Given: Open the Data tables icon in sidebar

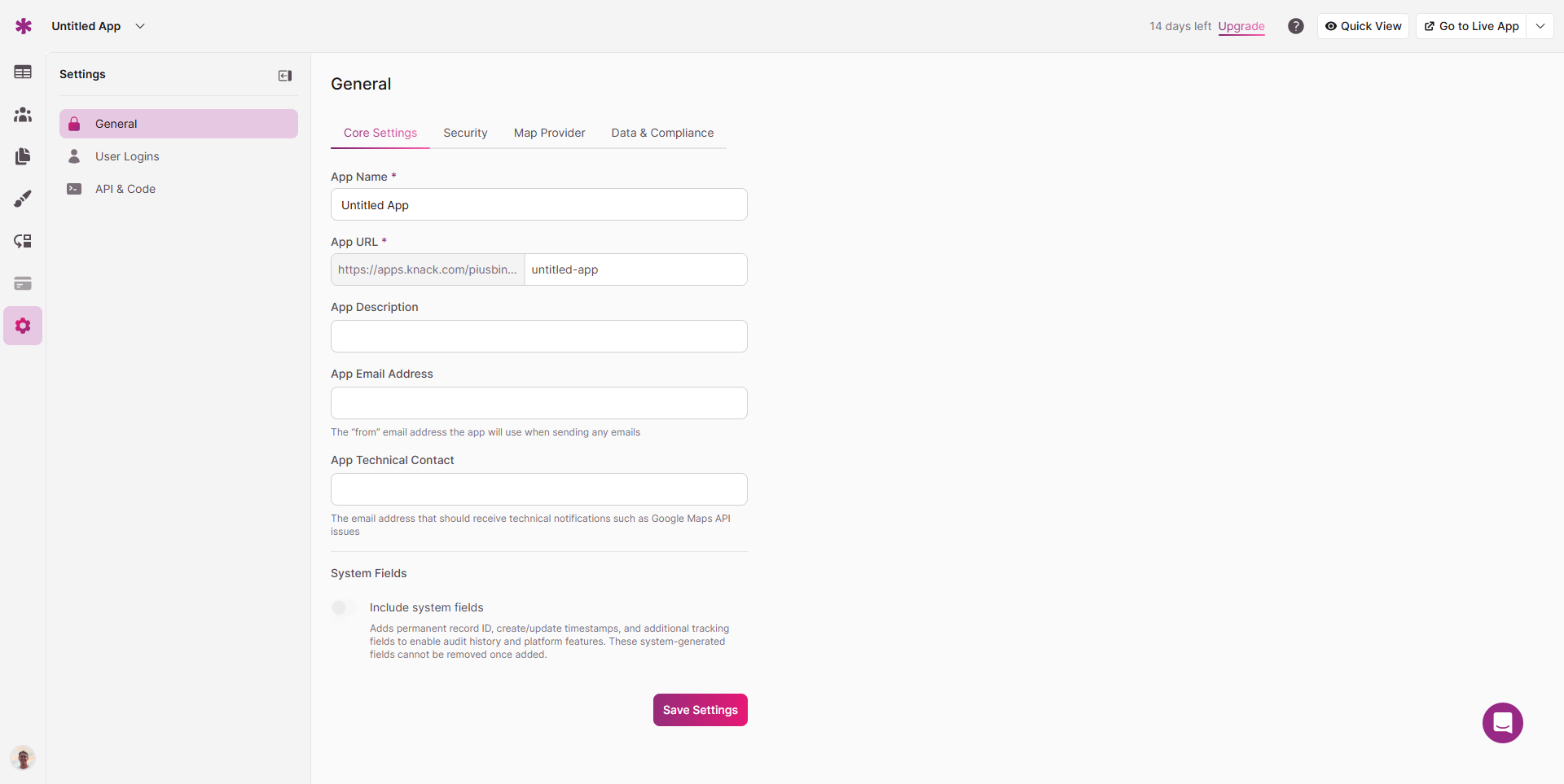Looking at the screenshot, I should click(23, 72).
